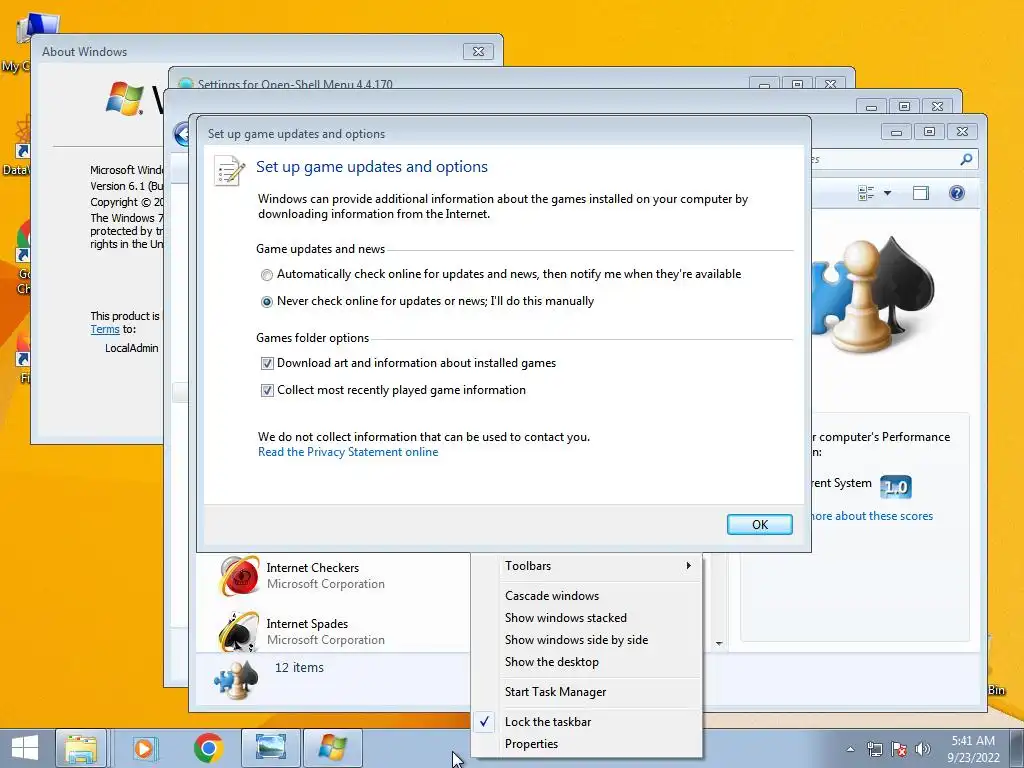Open the view options dropdown arrow in Games window
The width and height of the screenshot is (1024, 768).
(888, 193)
